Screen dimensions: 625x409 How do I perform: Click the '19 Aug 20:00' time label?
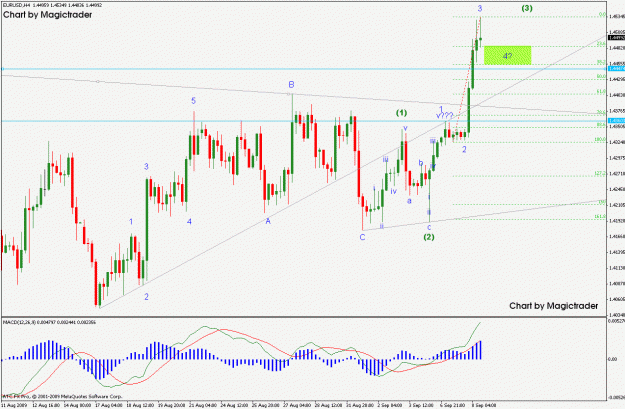[x=171, y=405]
